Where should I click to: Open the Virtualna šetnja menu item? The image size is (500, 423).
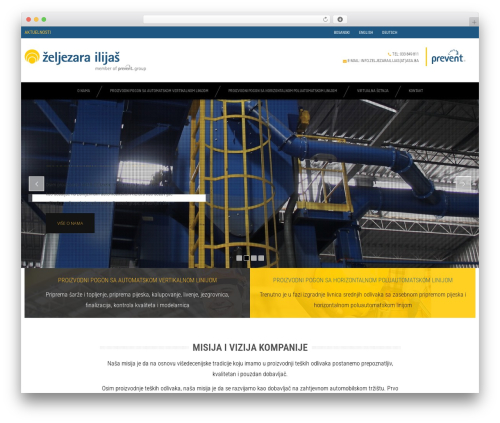pos(373,91)
